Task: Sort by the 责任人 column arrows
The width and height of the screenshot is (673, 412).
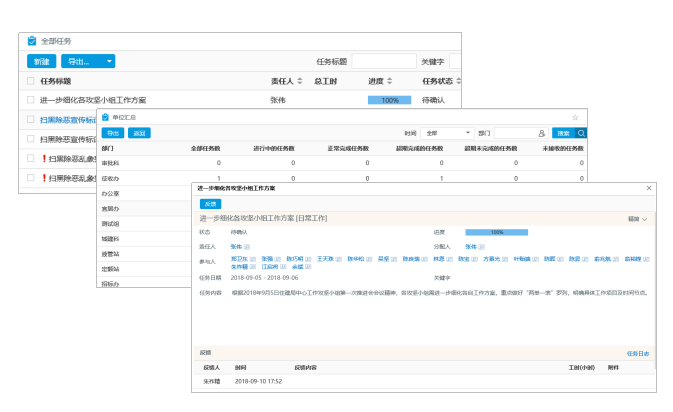Action: pyautogui.click(x=297, y=81)
